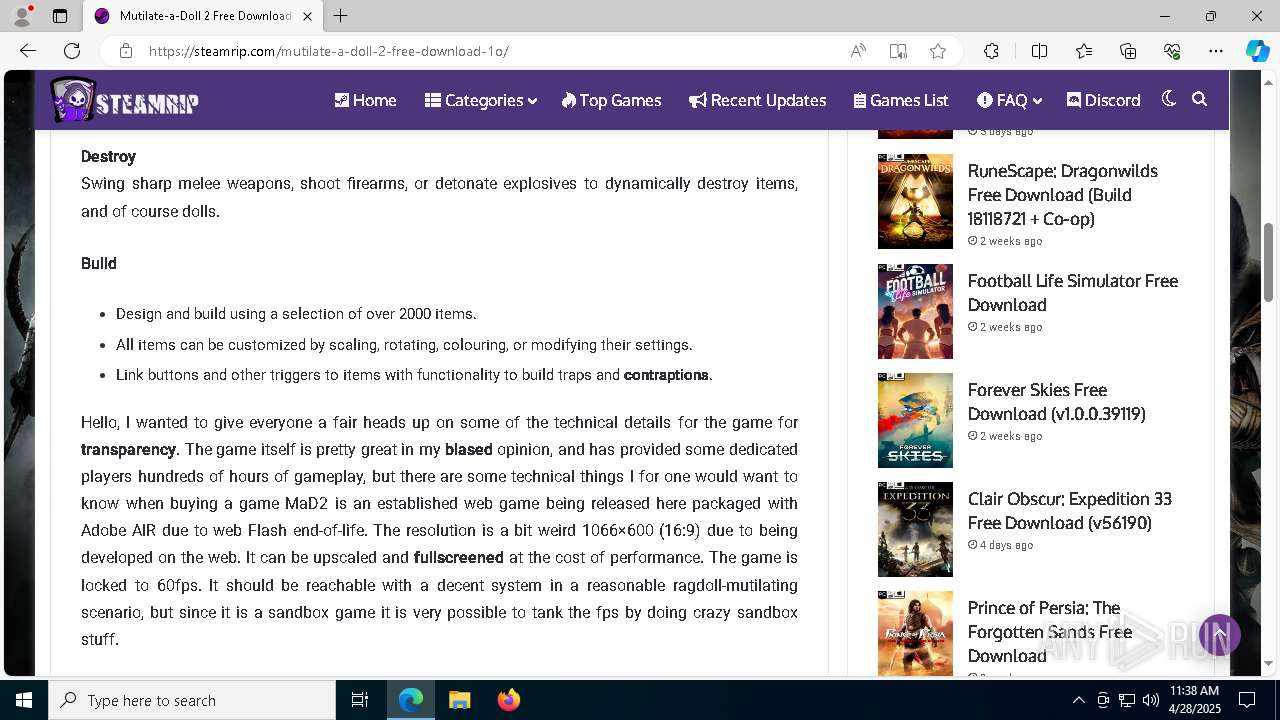This screenshot has height=720, width=1280.
Task: Click Prince of Persia thumbnail image
Action: [x=915, y=634]
